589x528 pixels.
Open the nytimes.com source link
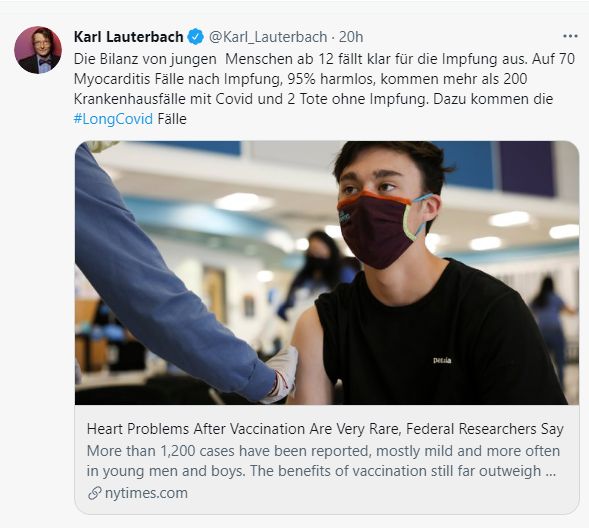click(x=146, y=493)
